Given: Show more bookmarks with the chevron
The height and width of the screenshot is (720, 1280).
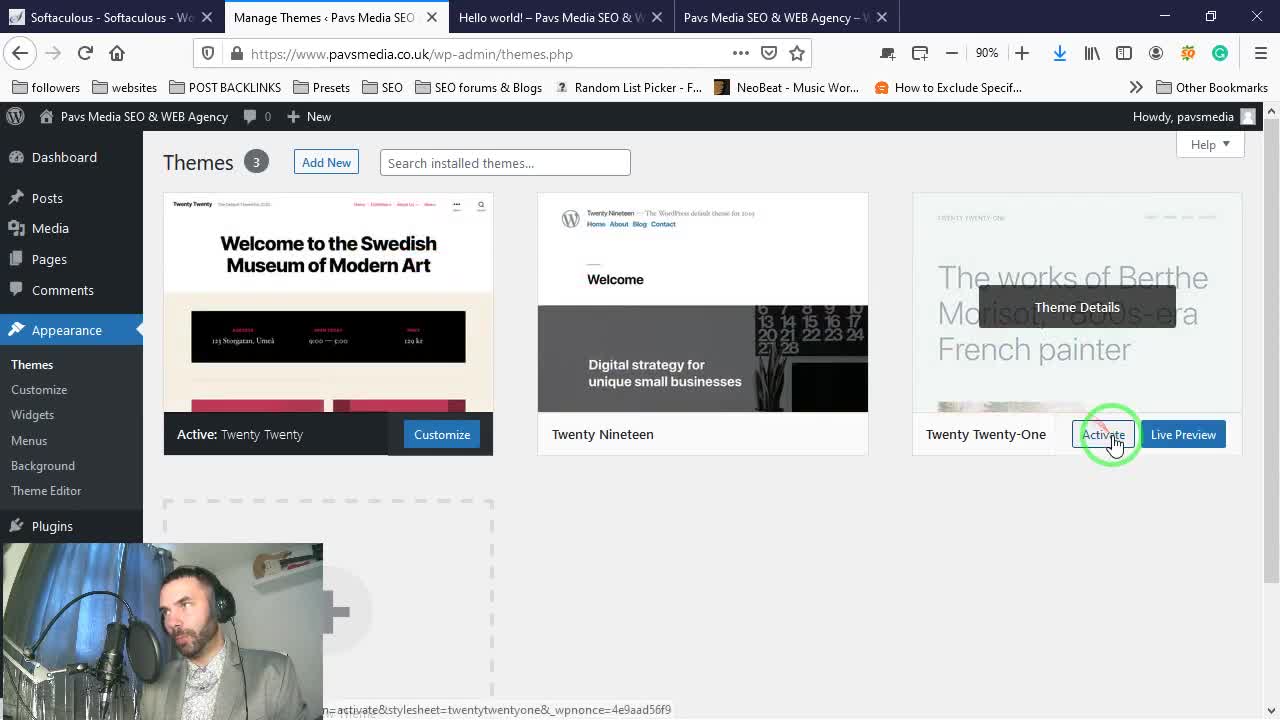Looking at the screenshot, I should 1136,87.
